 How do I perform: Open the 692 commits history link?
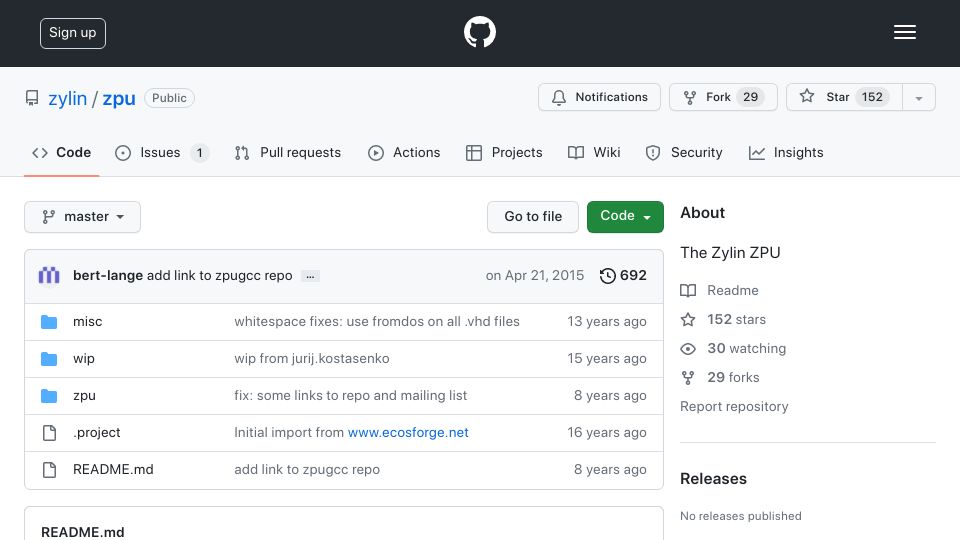(623, 276)
